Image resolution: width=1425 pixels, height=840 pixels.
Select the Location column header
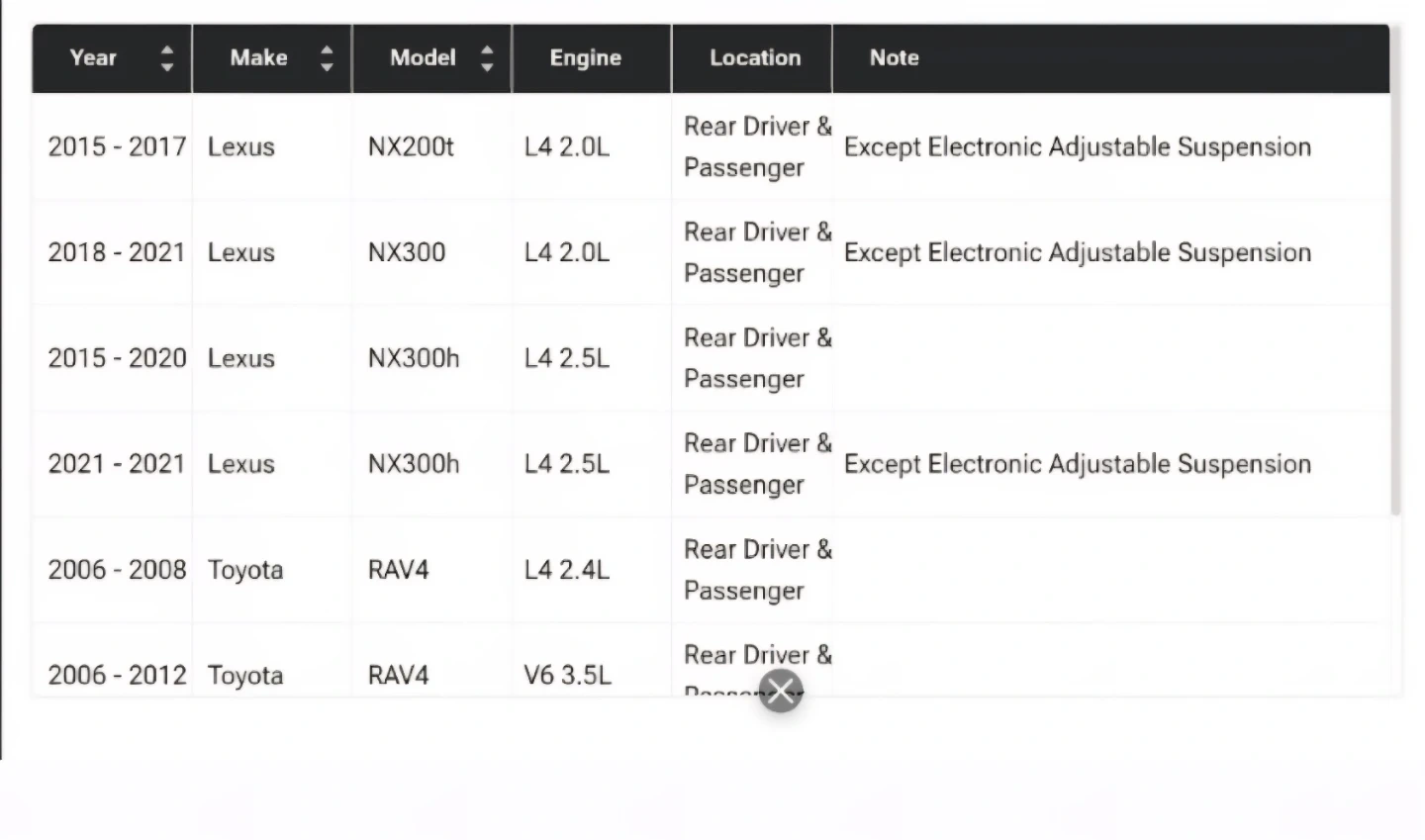[x=755, y=58]
